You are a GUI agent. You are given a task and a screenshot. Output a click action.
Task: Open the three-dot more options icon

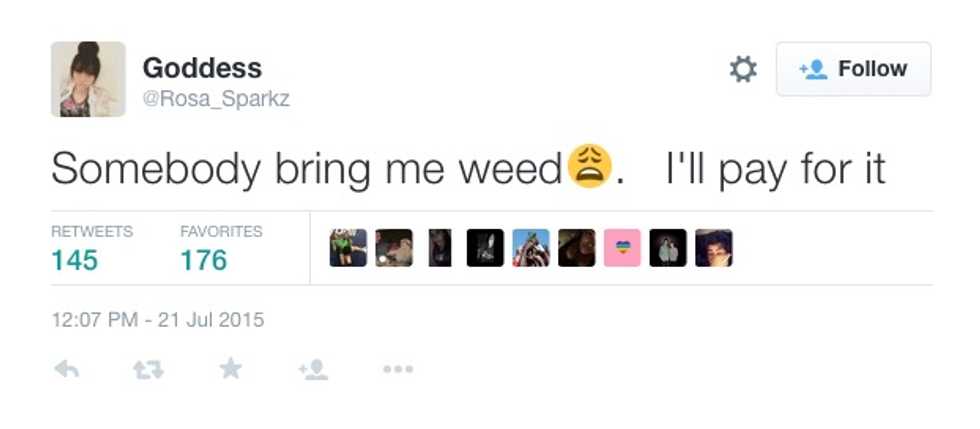[x=397, y=370]
